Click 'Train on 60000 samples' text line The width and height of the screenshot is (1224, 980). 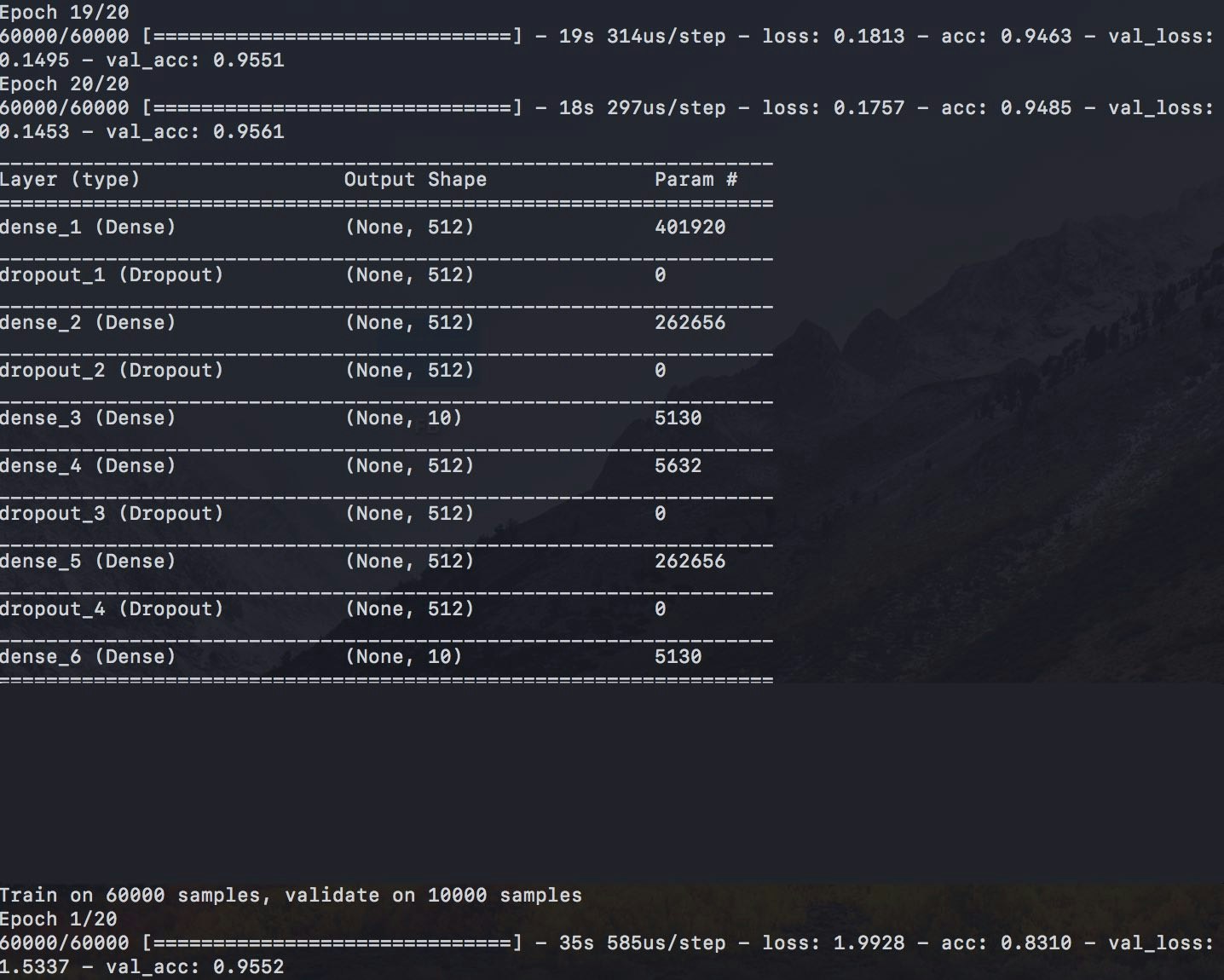click(291, 895)
